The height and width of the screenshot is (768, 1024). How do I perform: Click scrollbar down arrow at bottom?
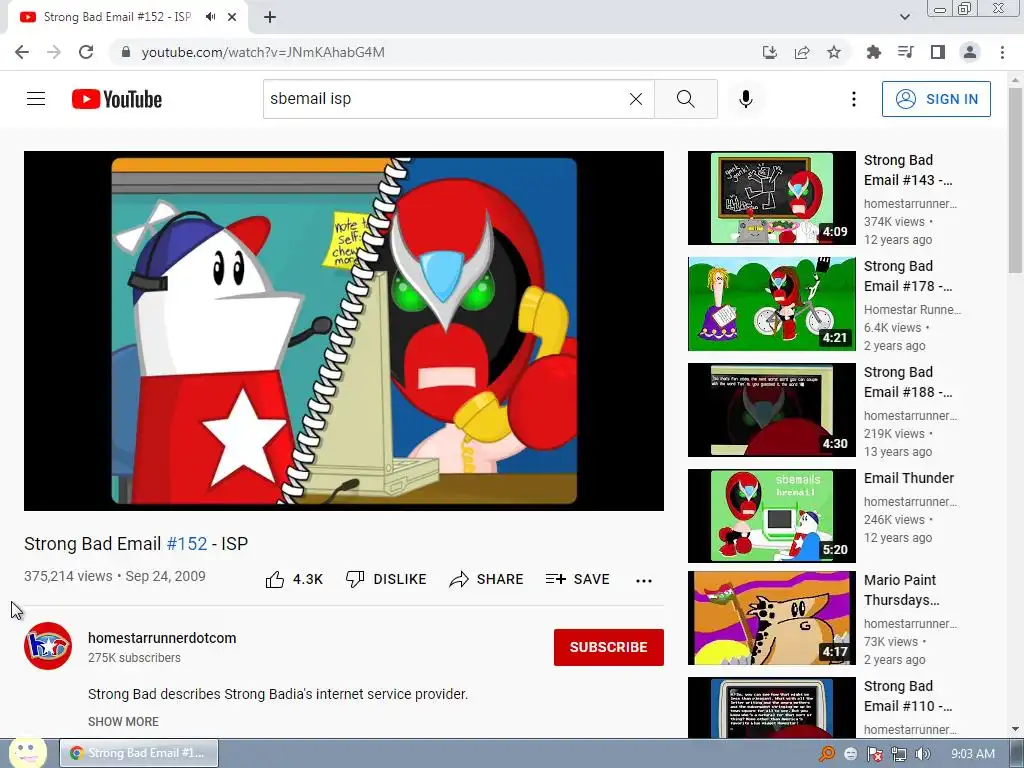[1015, 729]
